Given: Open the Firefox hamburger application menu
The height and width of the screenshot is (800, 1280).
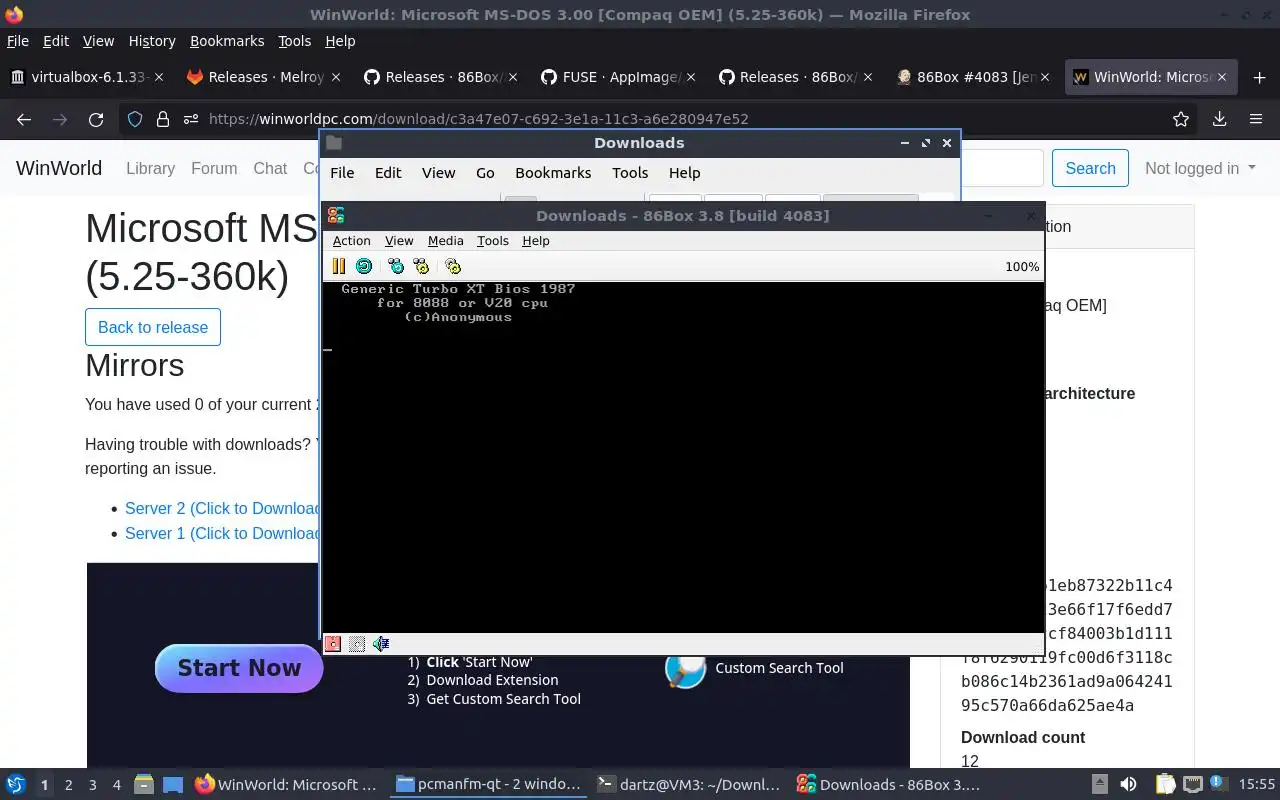Looking at the screenshot, I should [x=1256, y=119].
